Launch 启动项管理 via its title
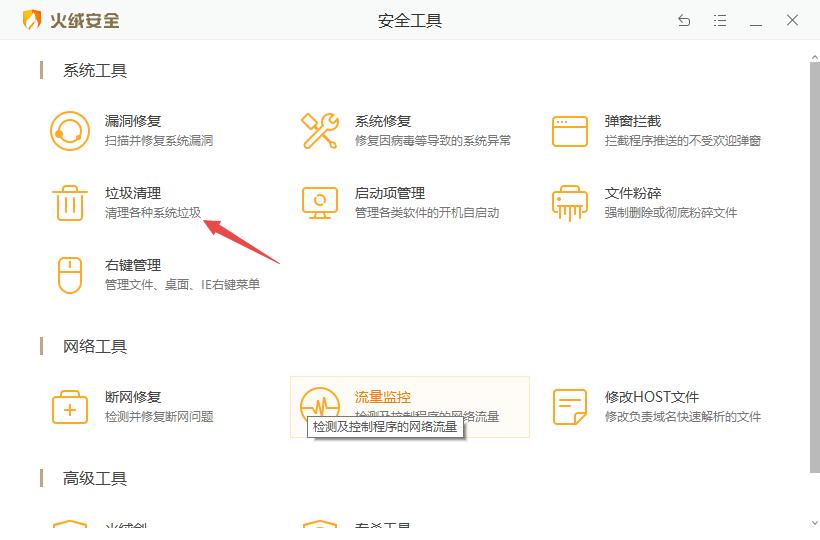The width and height of the screenshot is (820, 540). [390, 193]
